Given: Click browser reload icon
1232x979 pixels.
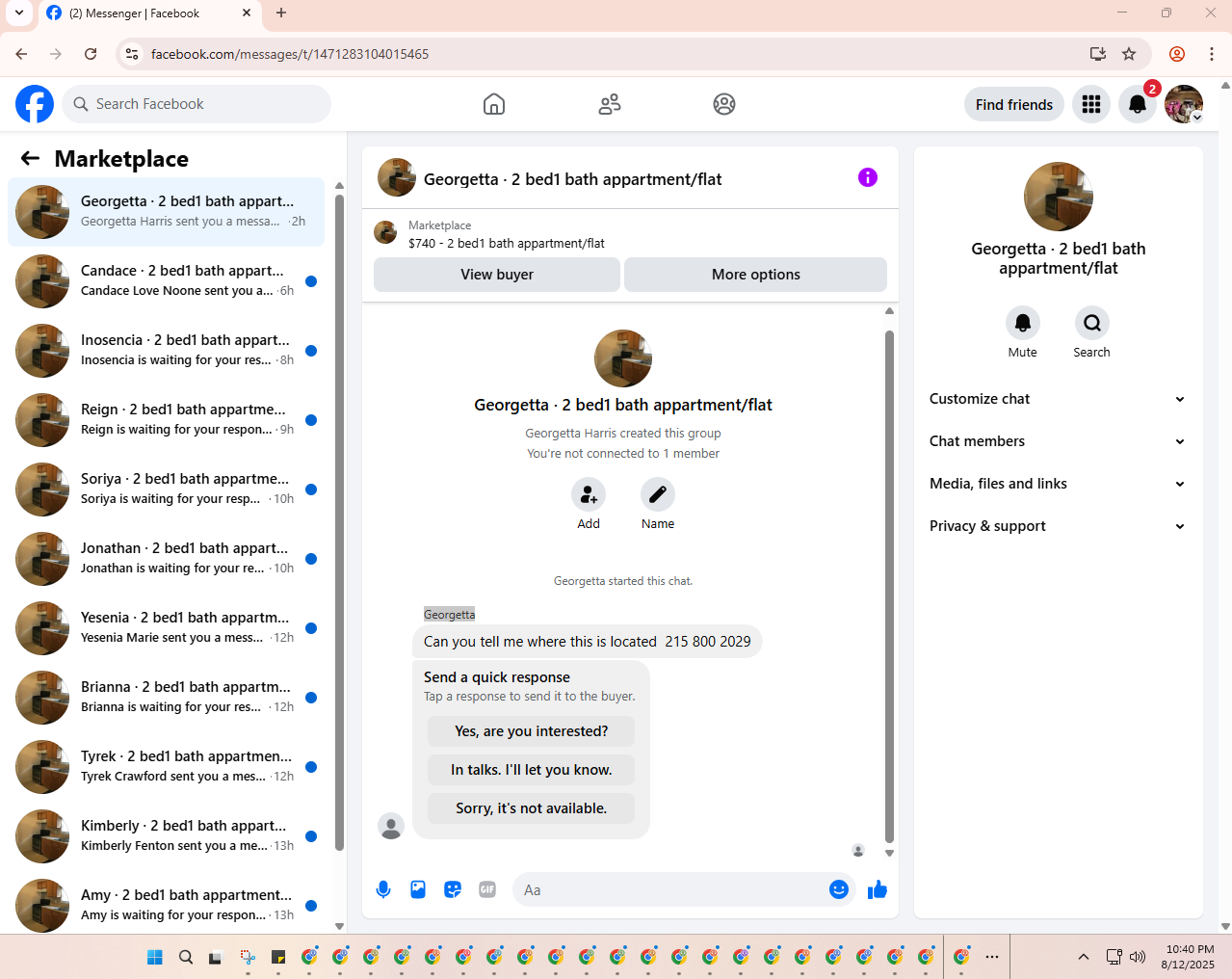Looking at the screenshot, I should pyautogui.click(x=91, y=54).
